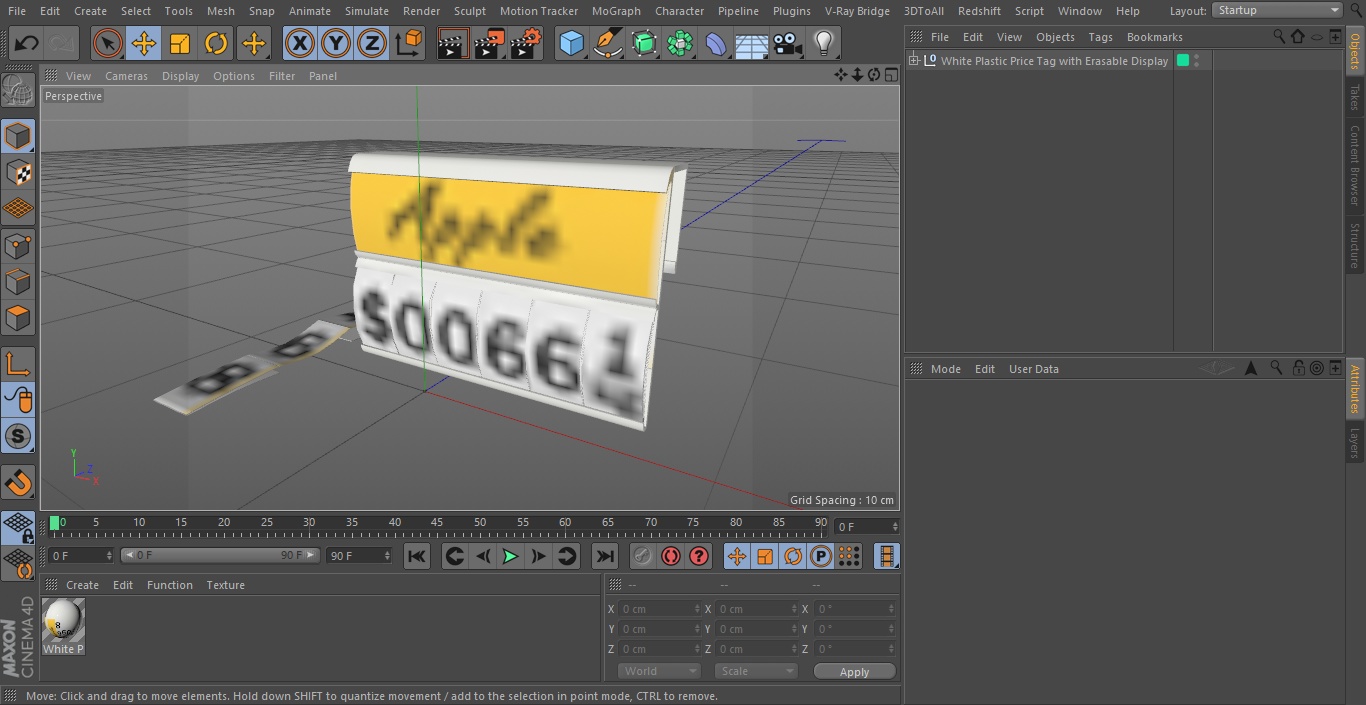1366x705 pixels.
Task: Open viewport Cameras menu
Action: [x=126, y=76]
